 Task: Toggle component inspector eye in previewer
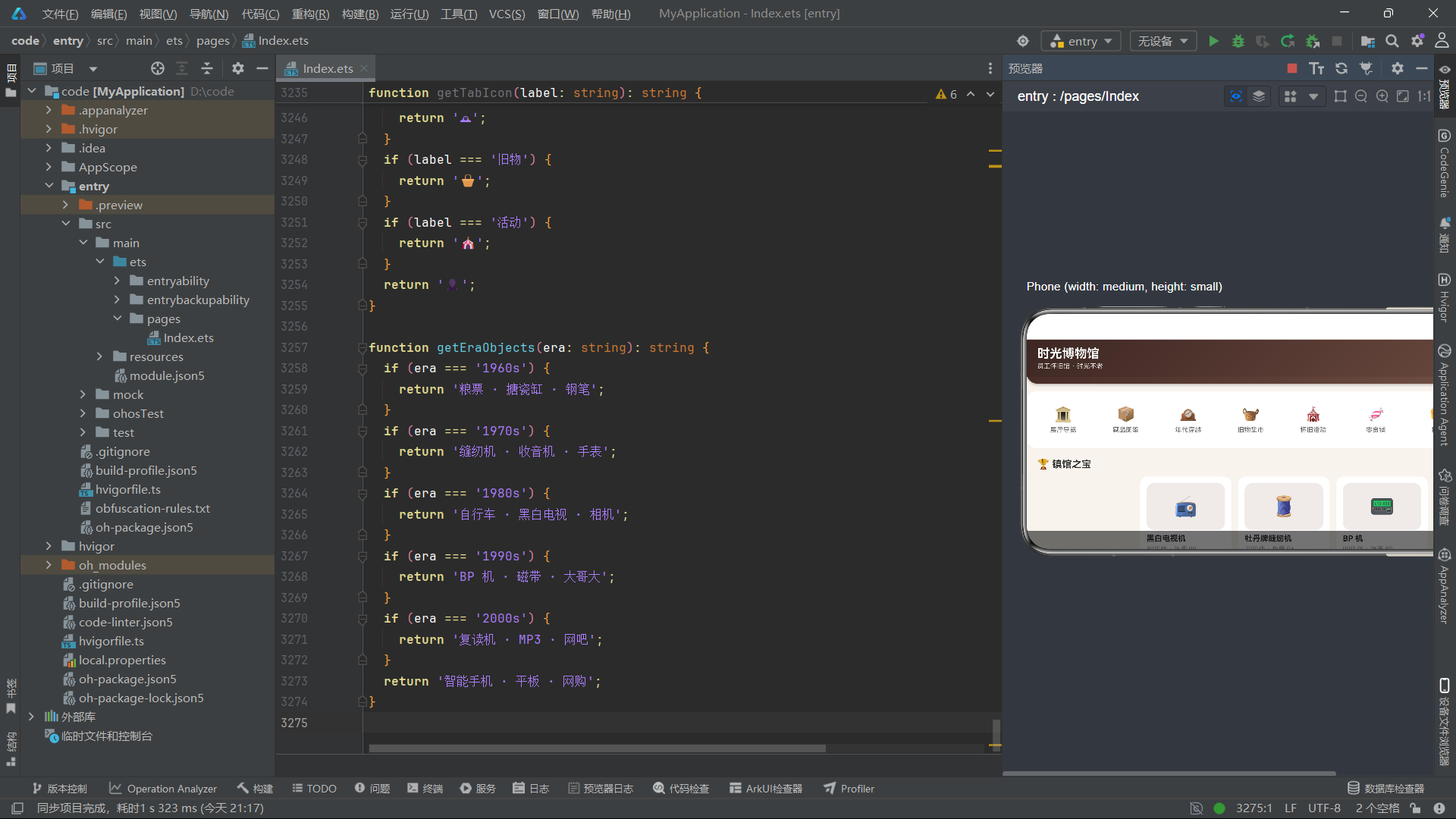(1236, 96)
